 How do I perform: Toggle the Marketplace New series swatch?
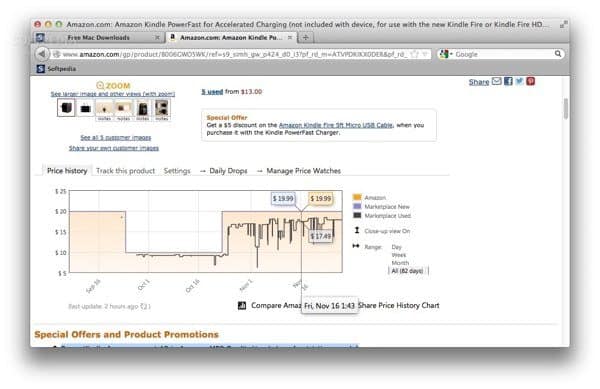[x=357, y=206]
